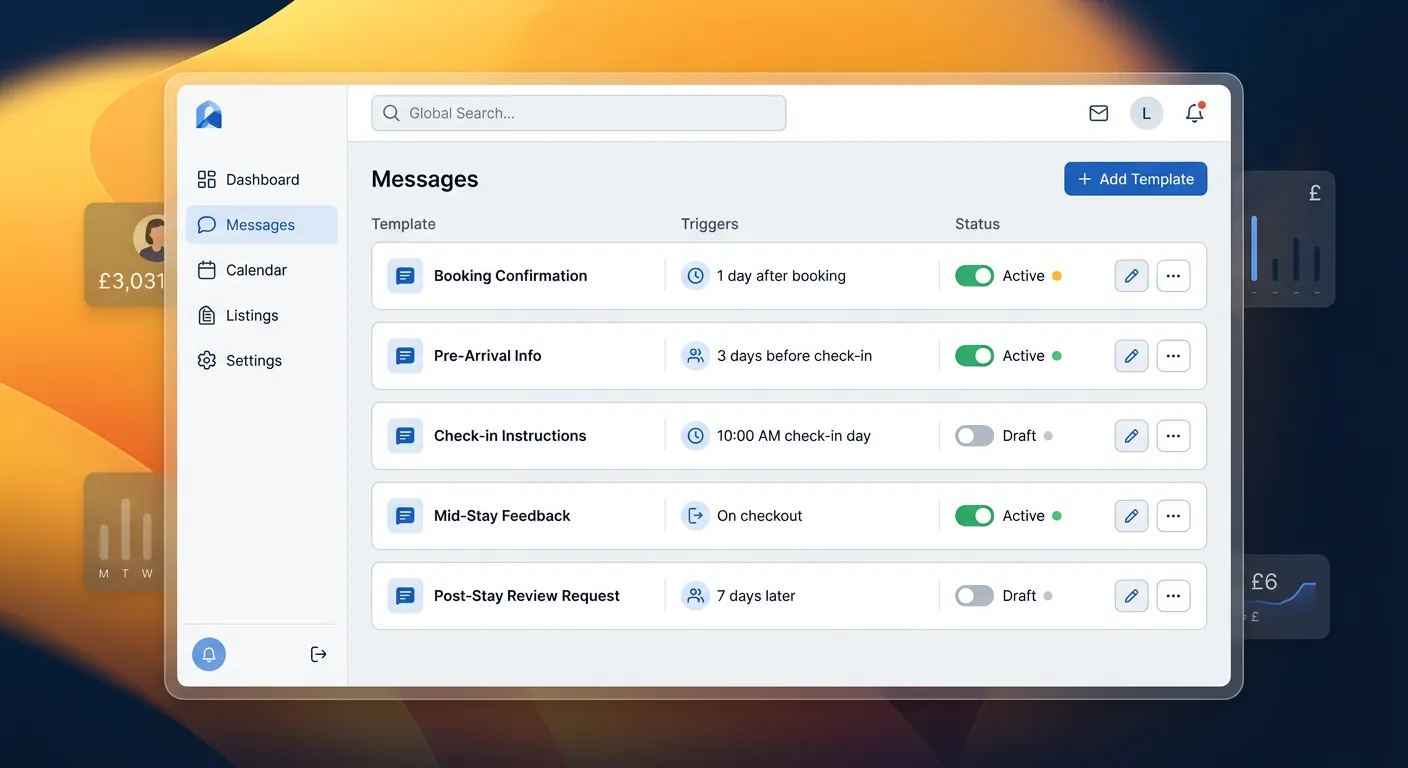Turn off the Pre-Arrival Info toggle
The height and width of the screenshot is (768, 1408).
coord(974,356)
